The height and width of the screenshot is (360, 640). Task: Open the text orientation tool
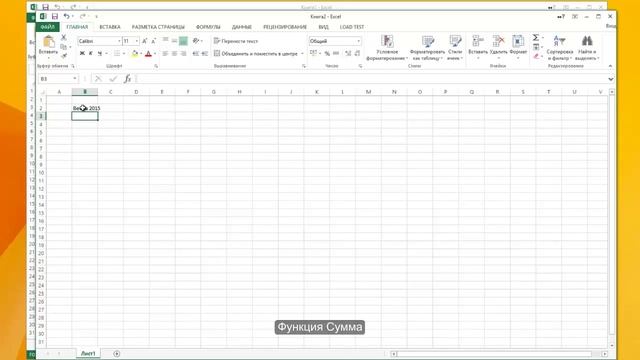coord(196,41)
